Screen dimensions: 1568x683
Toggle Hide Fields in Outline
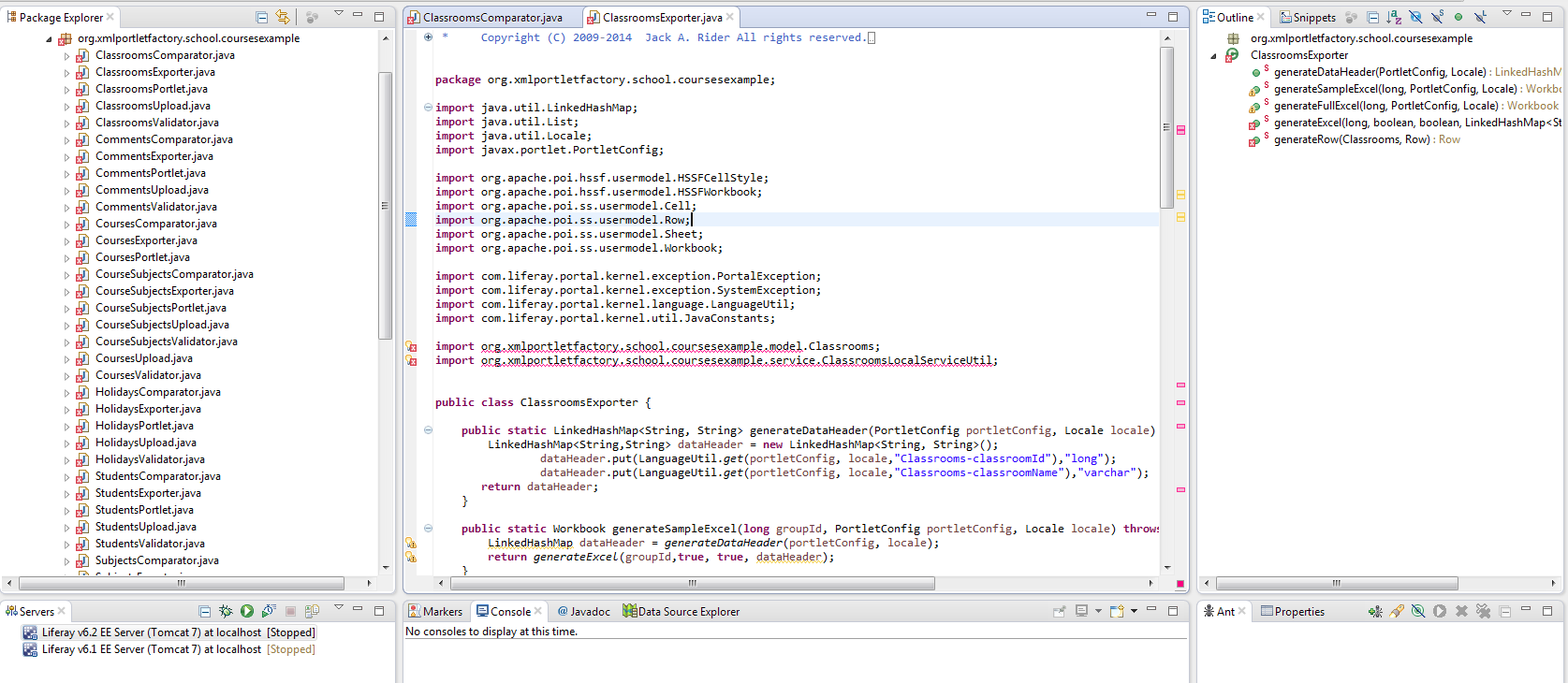point(1415,17)
